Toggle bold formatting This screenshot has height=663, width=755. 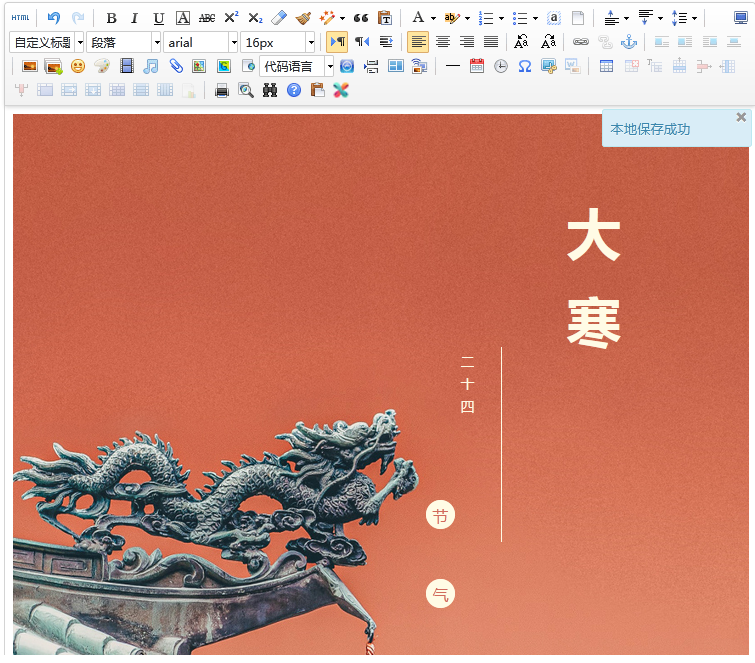(111, 18)
